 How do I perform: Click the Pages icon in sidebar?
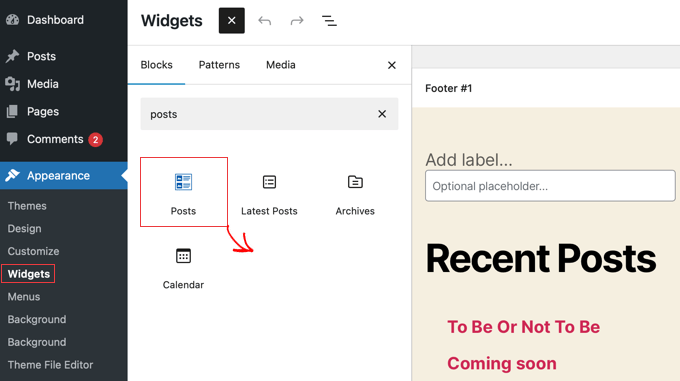13,112
